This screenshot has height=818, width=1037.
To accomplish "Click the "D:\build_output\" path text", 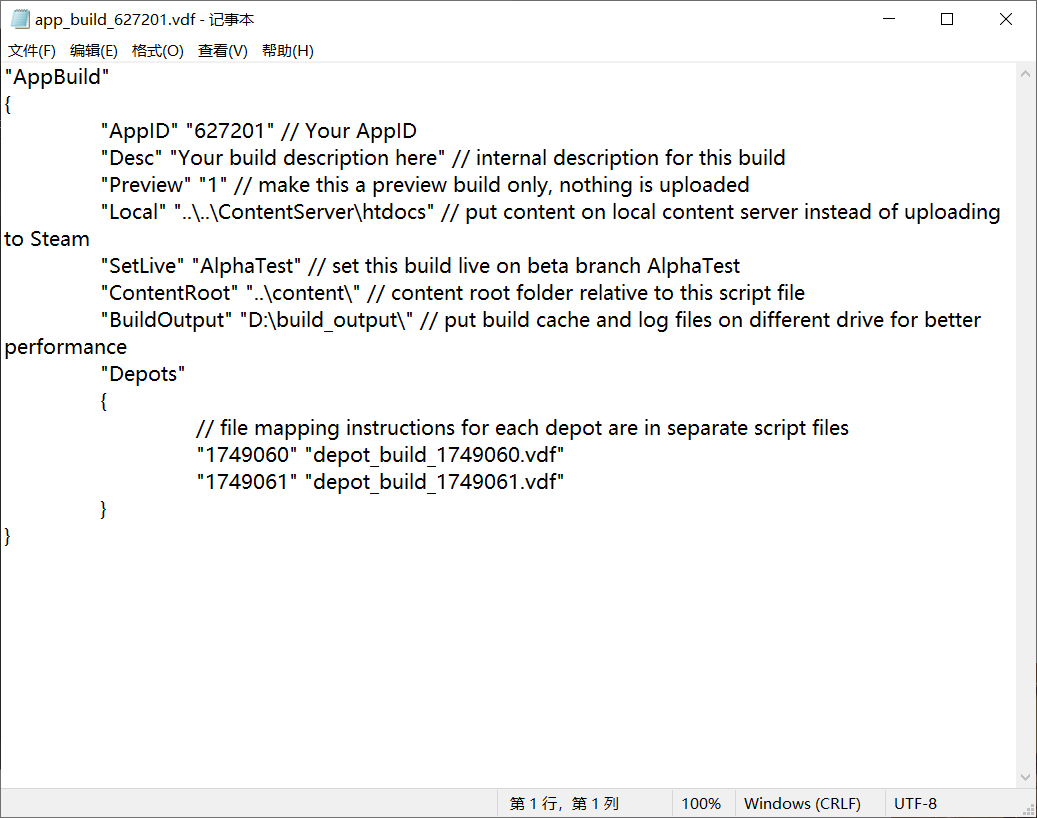I will pos(327,320).
